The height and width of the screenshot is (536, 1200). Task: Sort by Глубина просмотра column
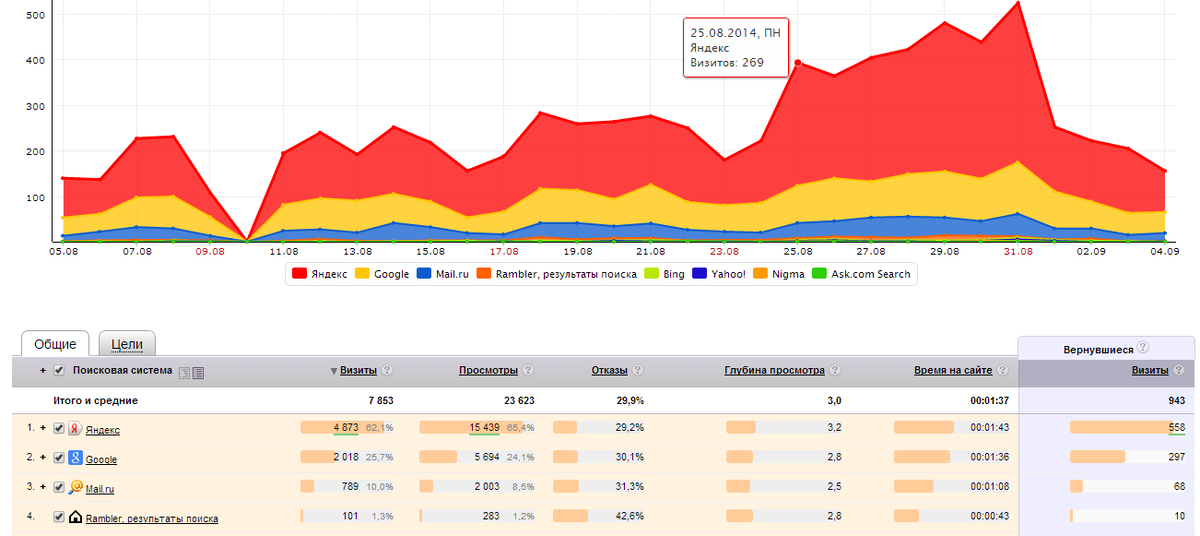pos(774,370)
